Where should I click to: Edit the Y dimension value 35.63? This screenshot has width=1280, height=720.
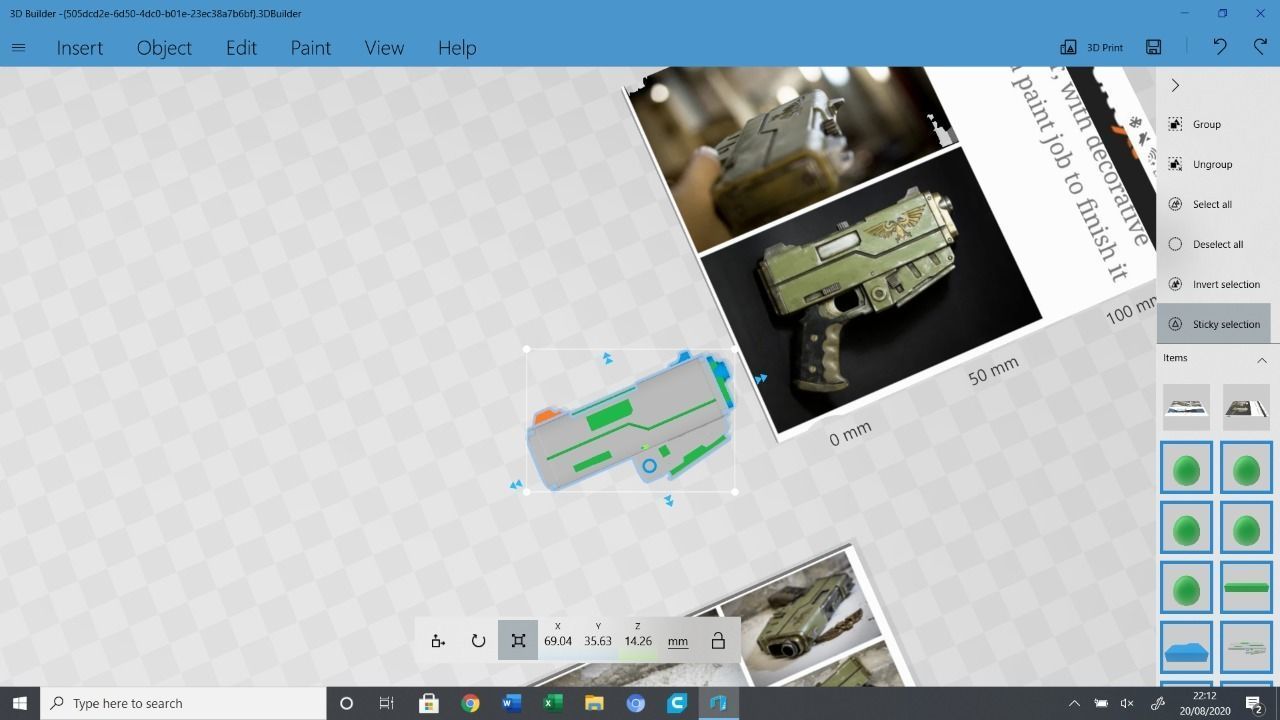[x=598, y=641]
